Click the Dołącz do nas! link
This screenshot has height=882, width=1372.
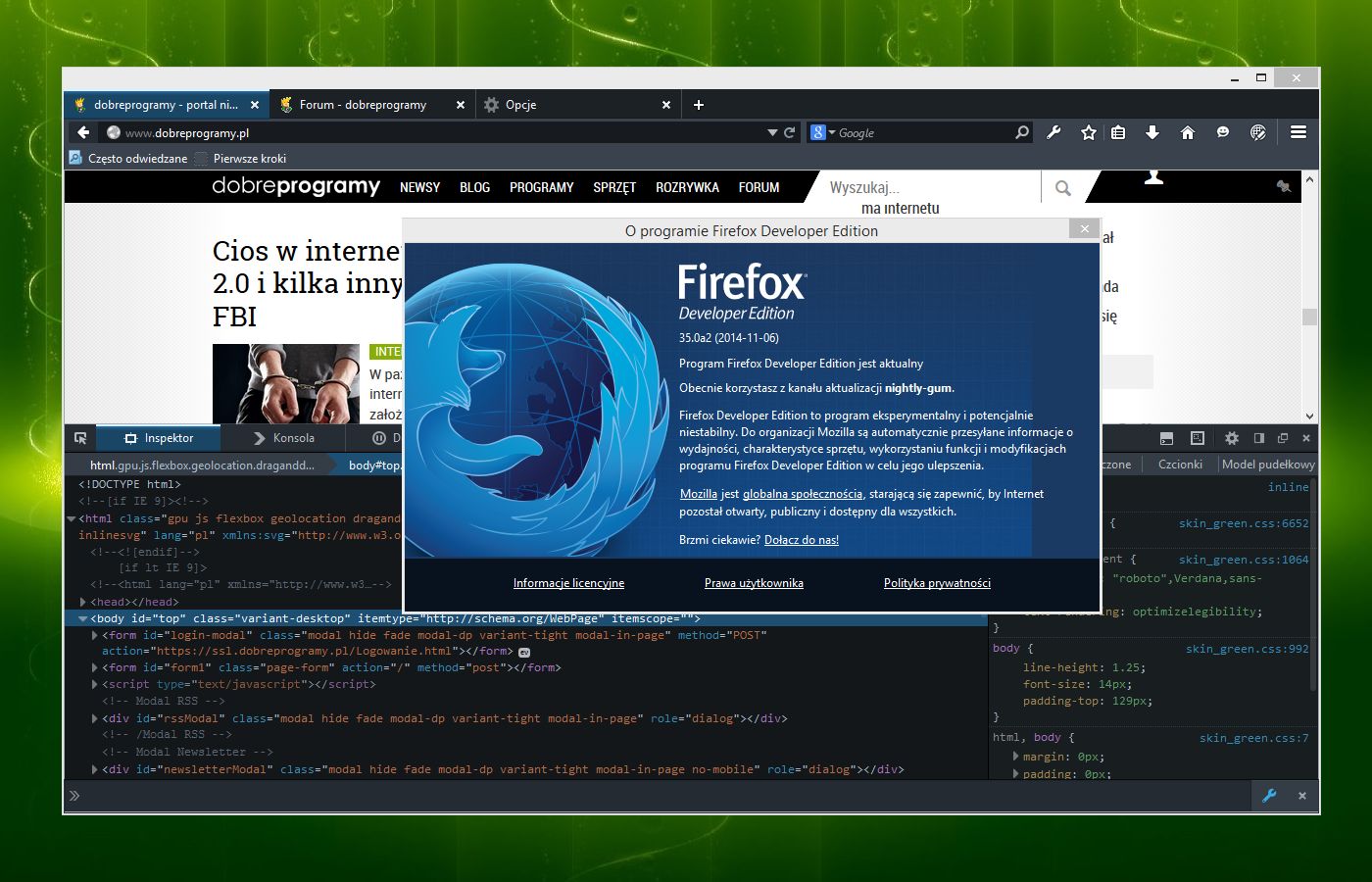coord(802,540)
